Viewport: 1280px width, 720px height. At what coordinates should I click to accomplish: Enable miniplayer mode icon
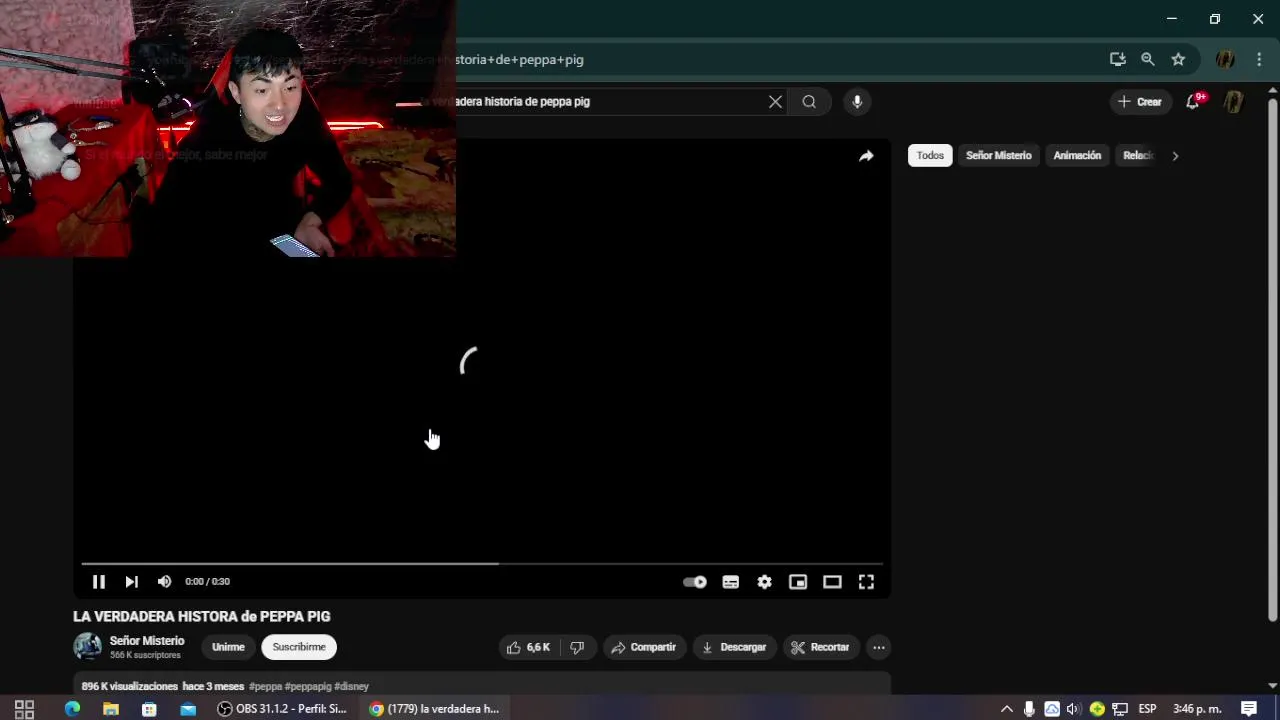(798, 582)
